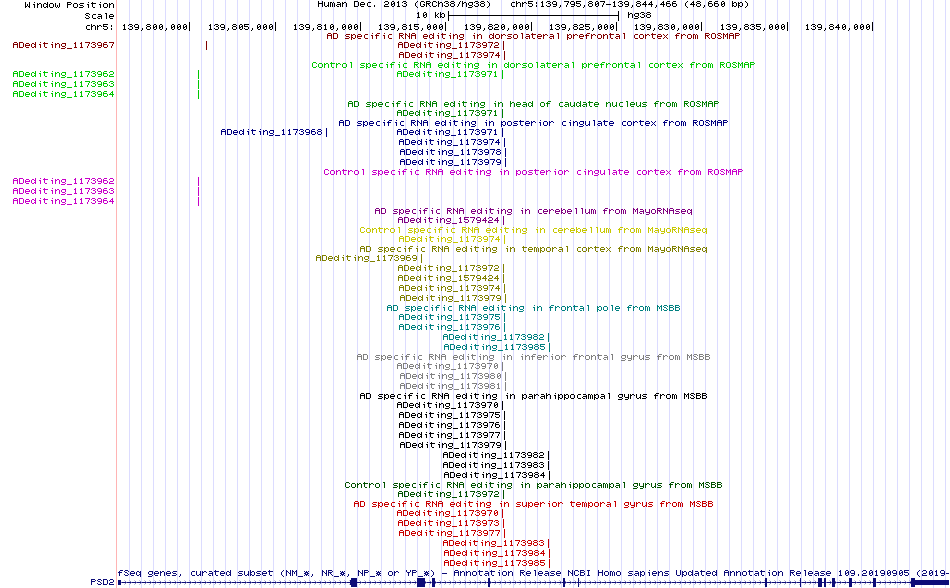Select magenta ADediting_1173963 label in left margin
The image size is (950, 588).
[64, 191]
